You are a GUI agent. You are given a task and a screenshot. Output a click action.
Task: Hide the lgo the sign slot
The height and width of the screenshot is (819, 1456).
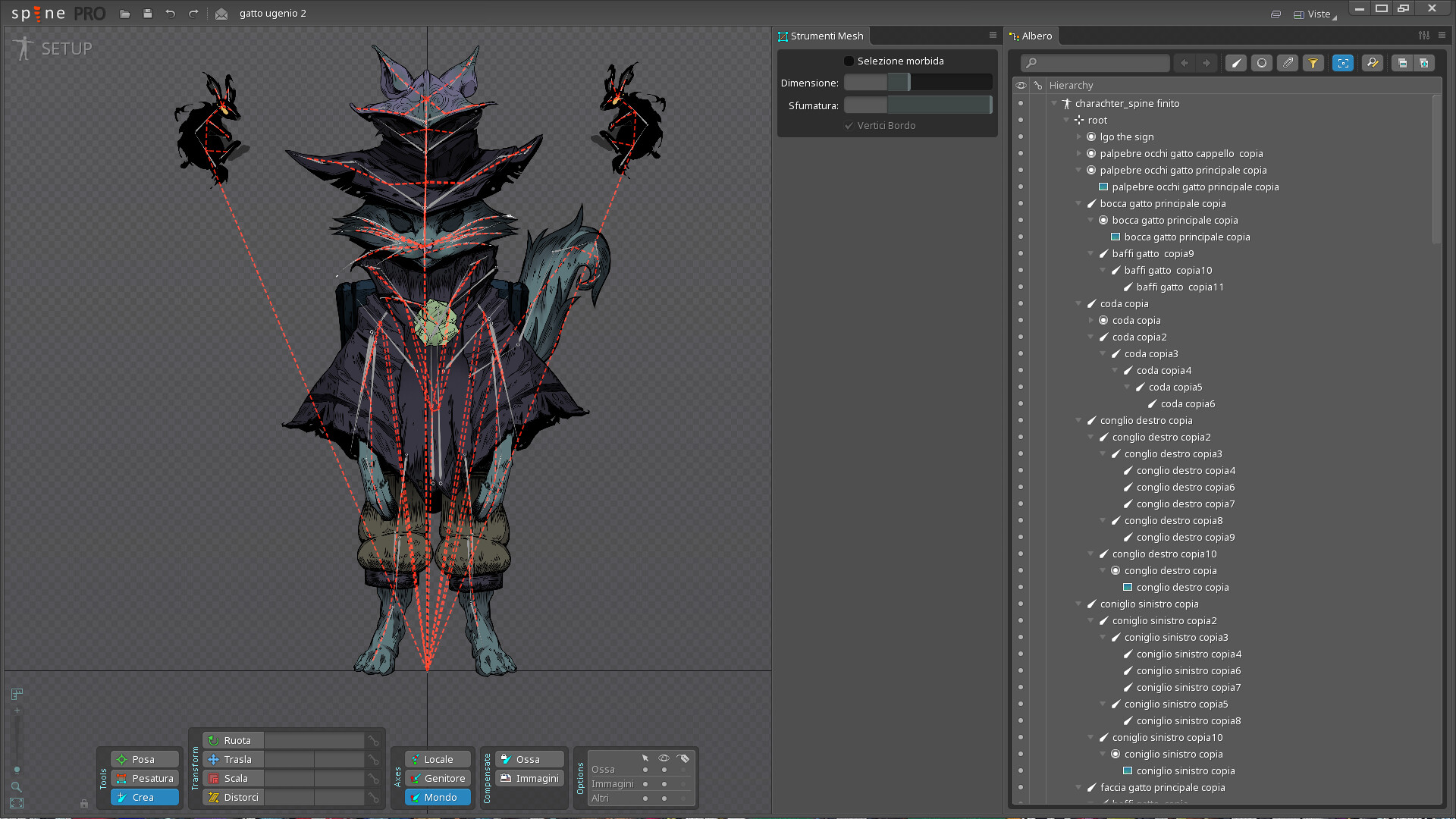tap(1021, 136)
